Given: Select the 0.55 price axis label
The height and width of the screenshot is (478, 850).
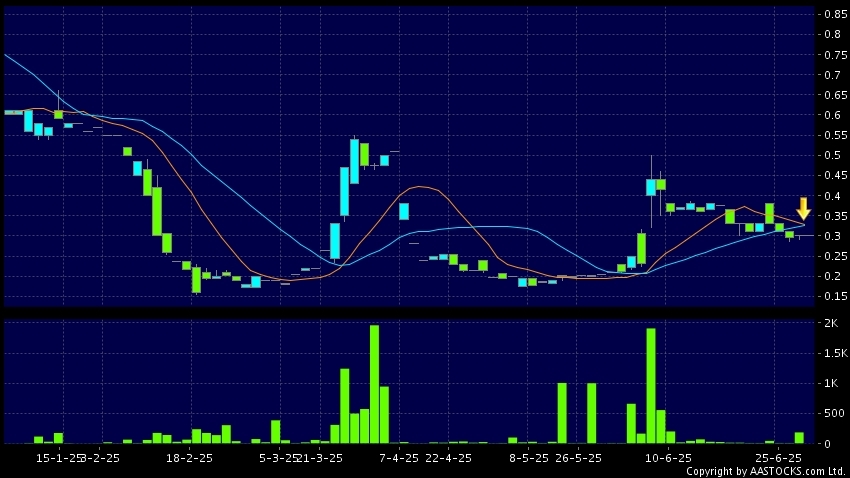Looking at the screenshot, I should tap(835, 135).
